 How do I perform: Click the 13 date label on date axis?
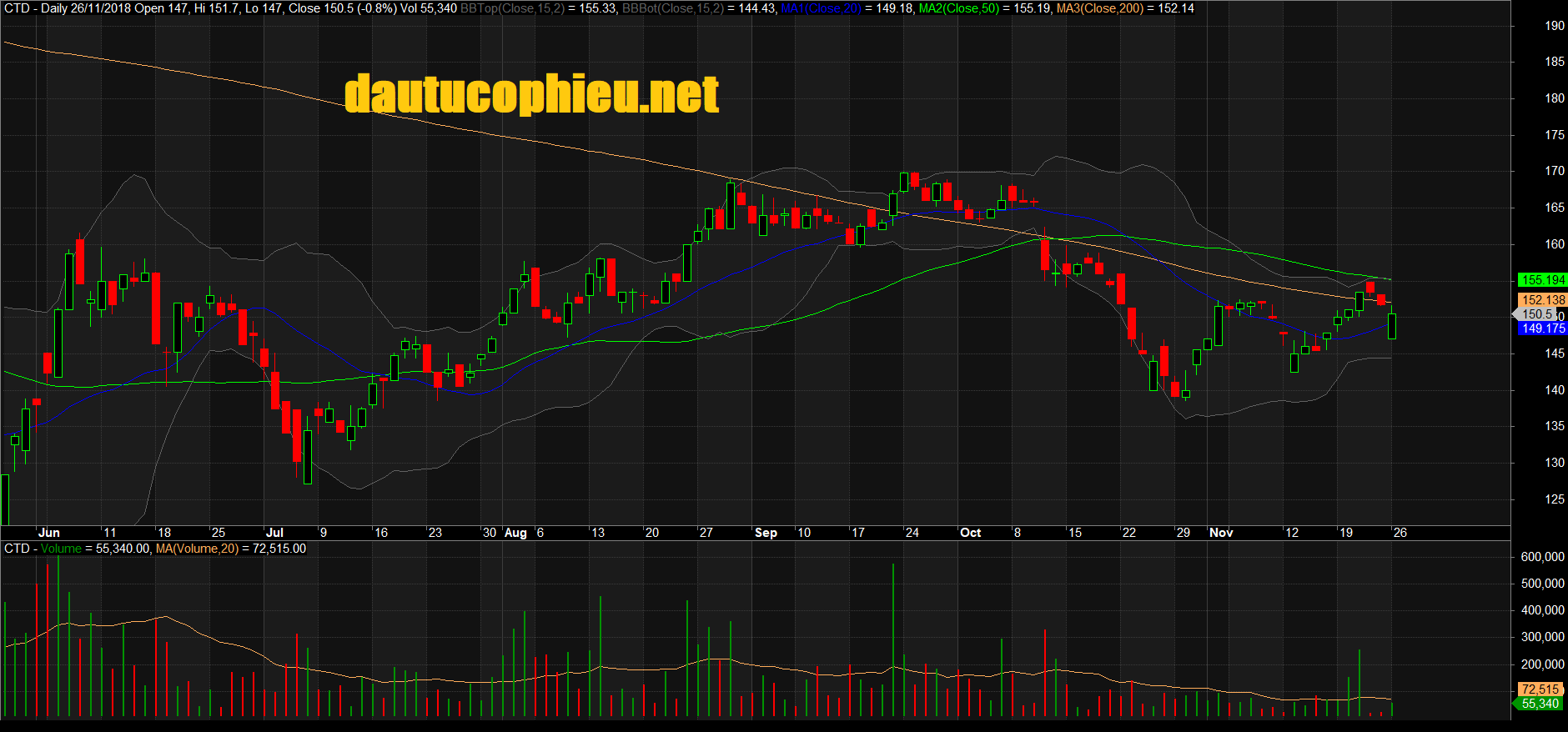tap(598, 533)
